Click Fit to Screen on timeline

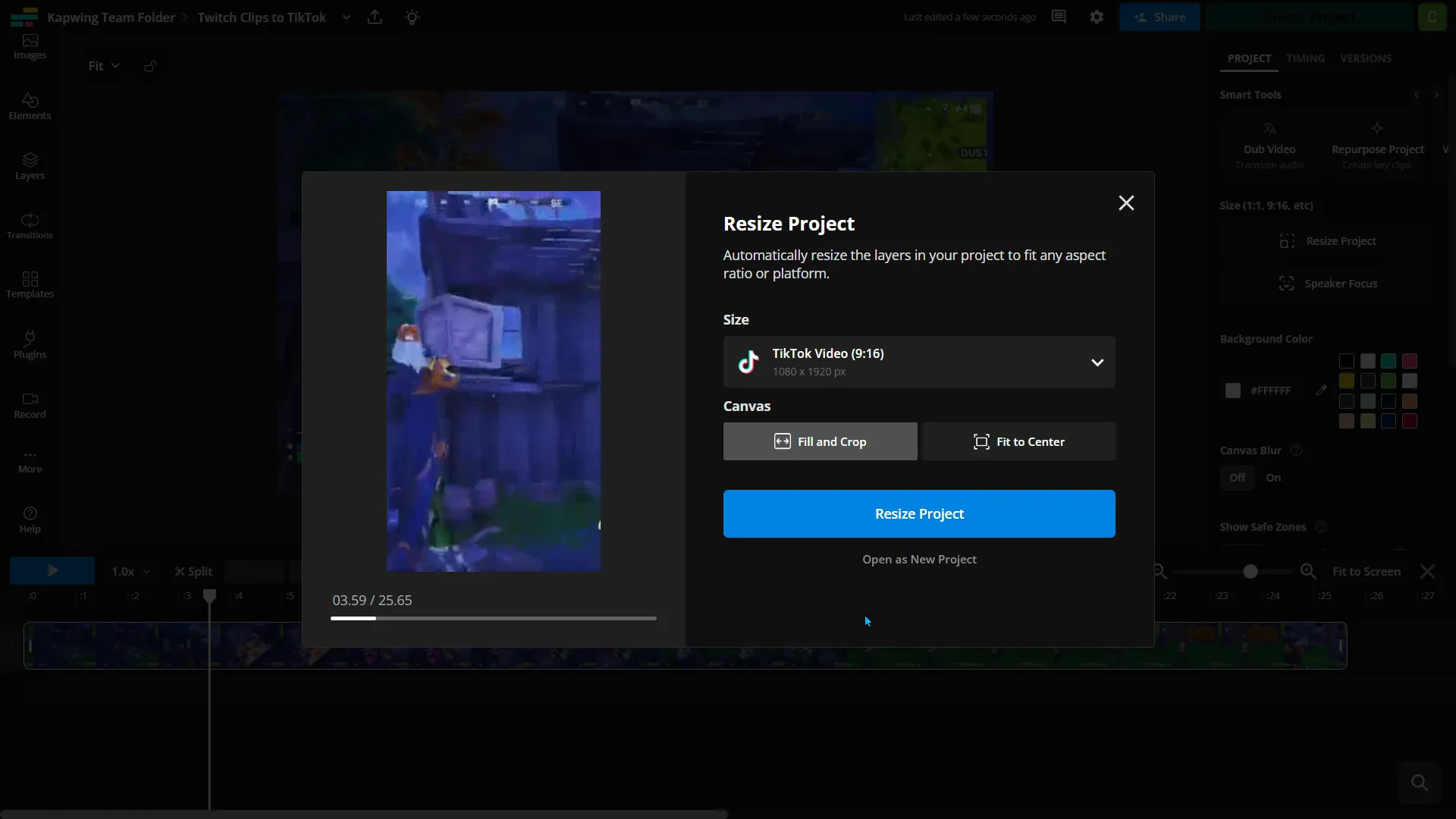coord(1366,571)
